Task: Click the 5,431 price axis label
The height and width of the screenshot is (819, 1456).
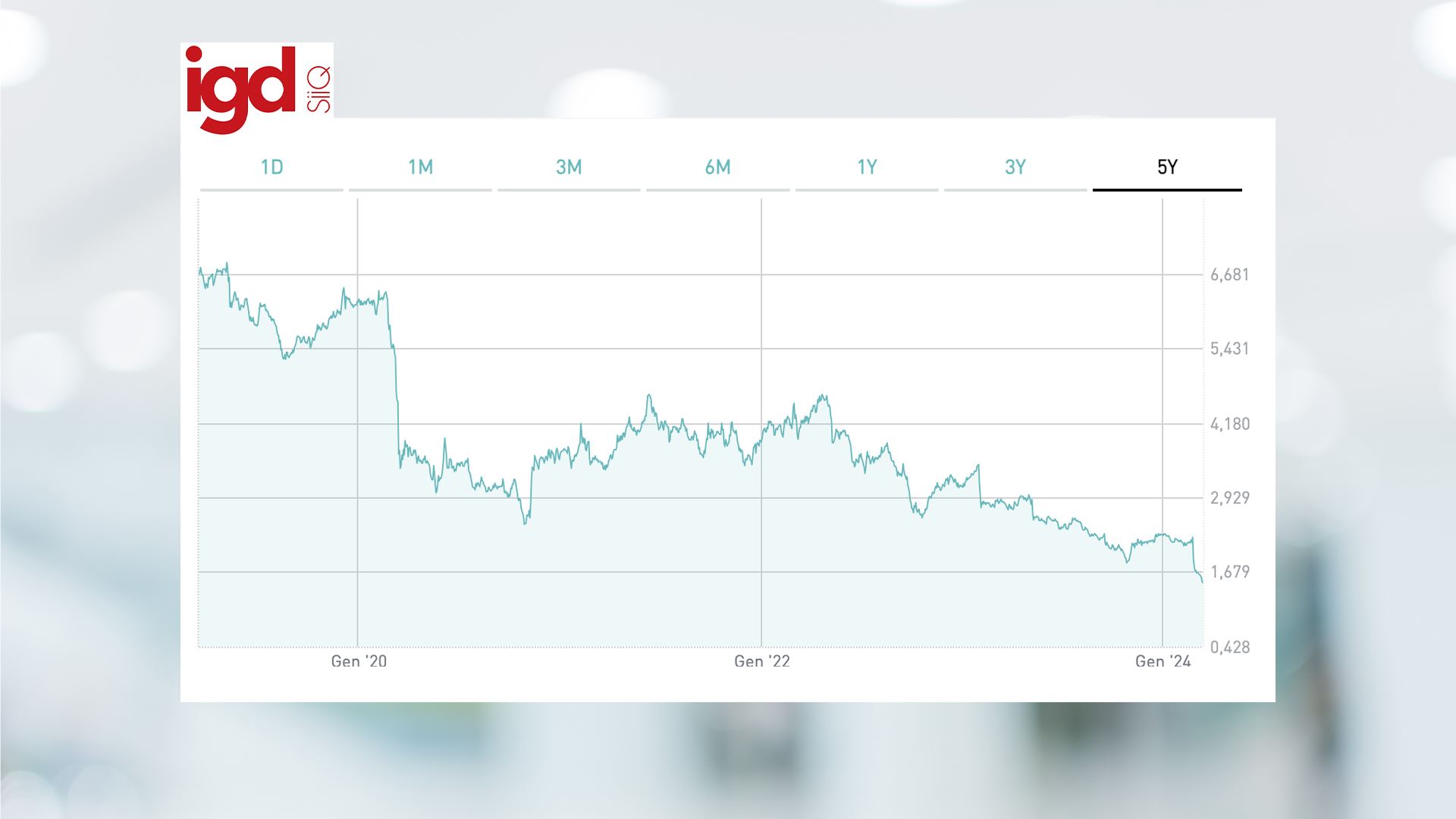Action: 1229,349
